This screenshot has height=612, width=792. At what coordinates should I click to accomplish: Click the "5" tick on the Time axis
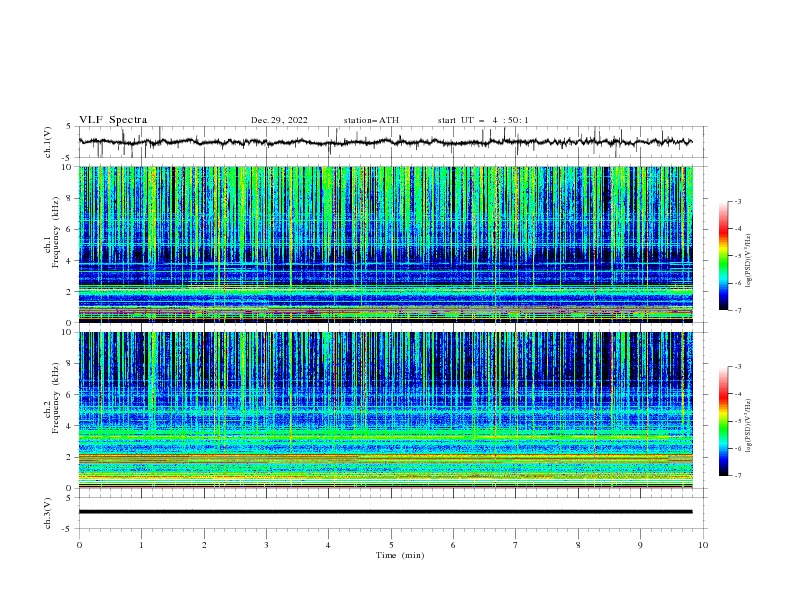pyautogui.click(x=391, y=545)
